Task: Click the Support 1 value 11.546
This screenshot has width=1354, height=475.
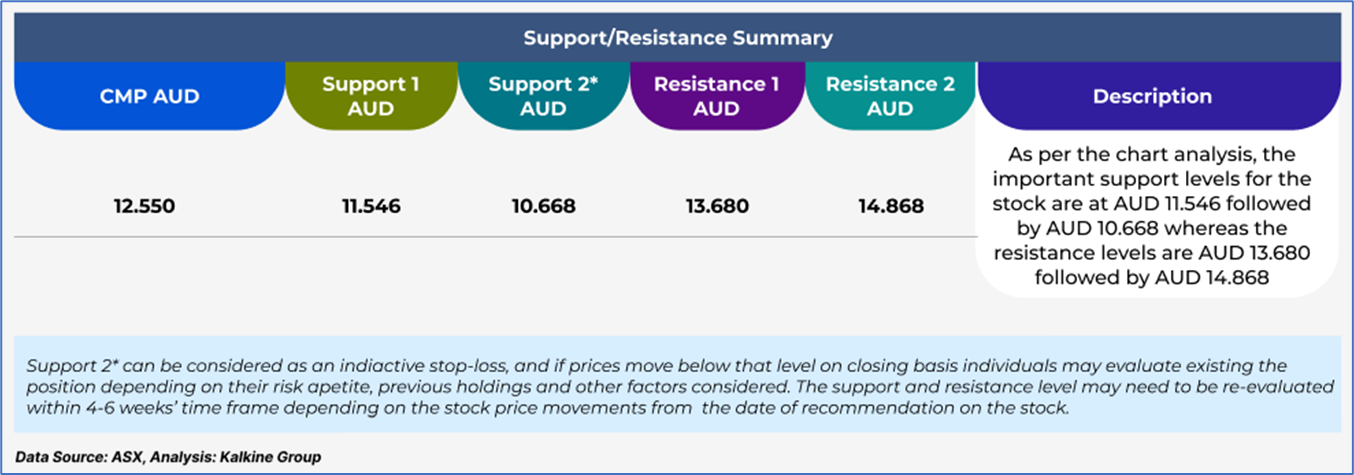Action: click(x=371, y=207)
